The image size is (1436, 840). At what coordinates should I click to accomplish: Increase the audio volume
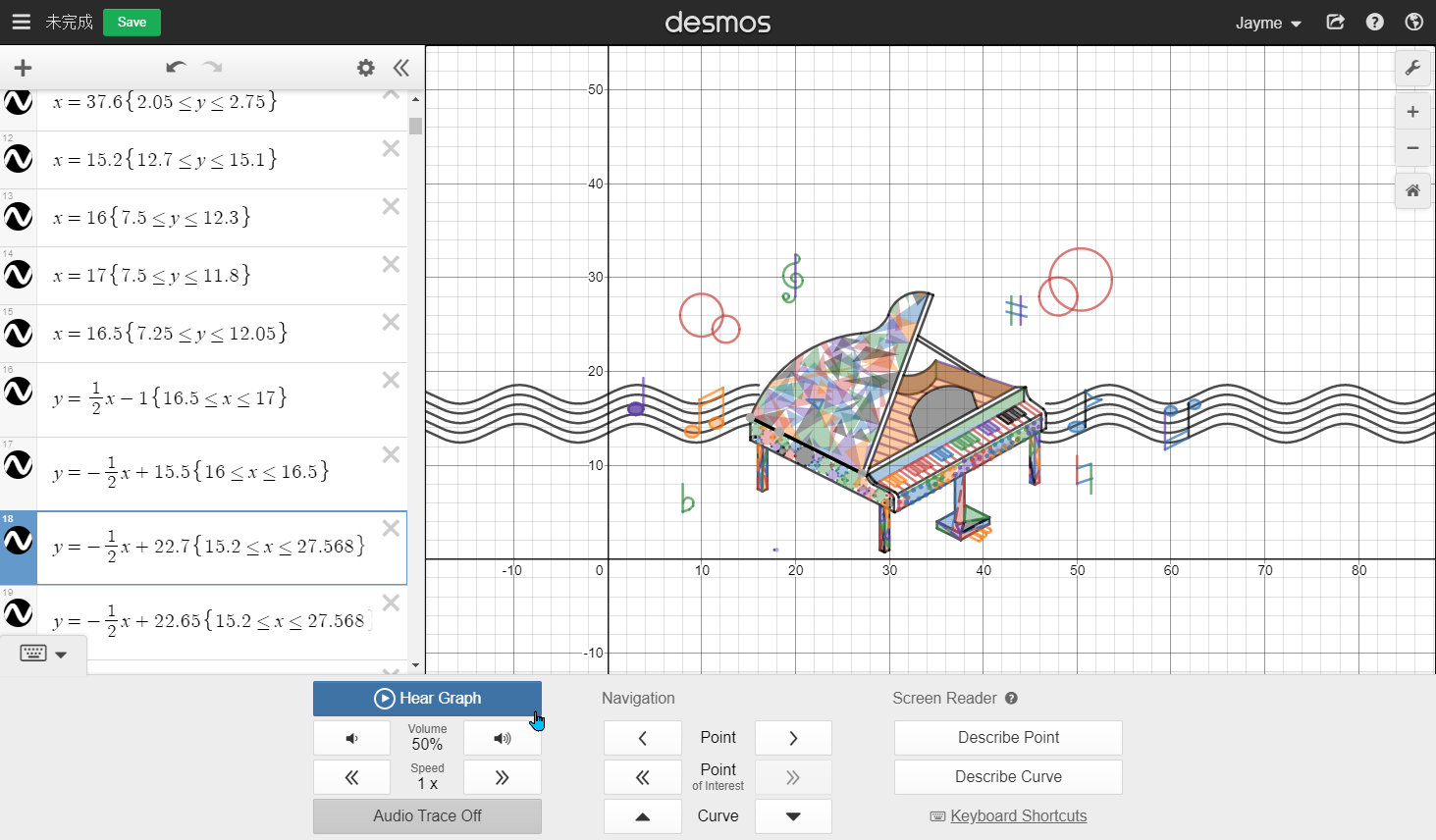502,738
